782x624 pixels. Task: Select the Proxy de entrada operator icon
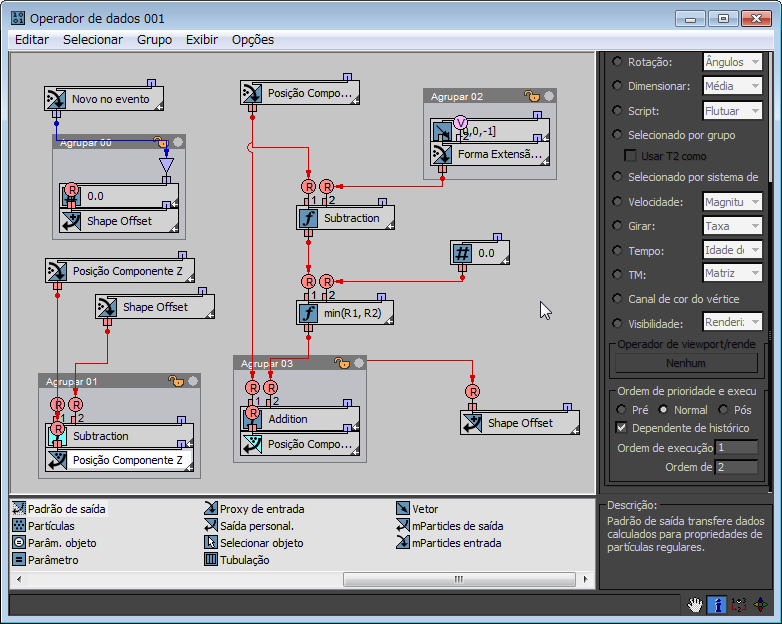(x=210, y=509)
